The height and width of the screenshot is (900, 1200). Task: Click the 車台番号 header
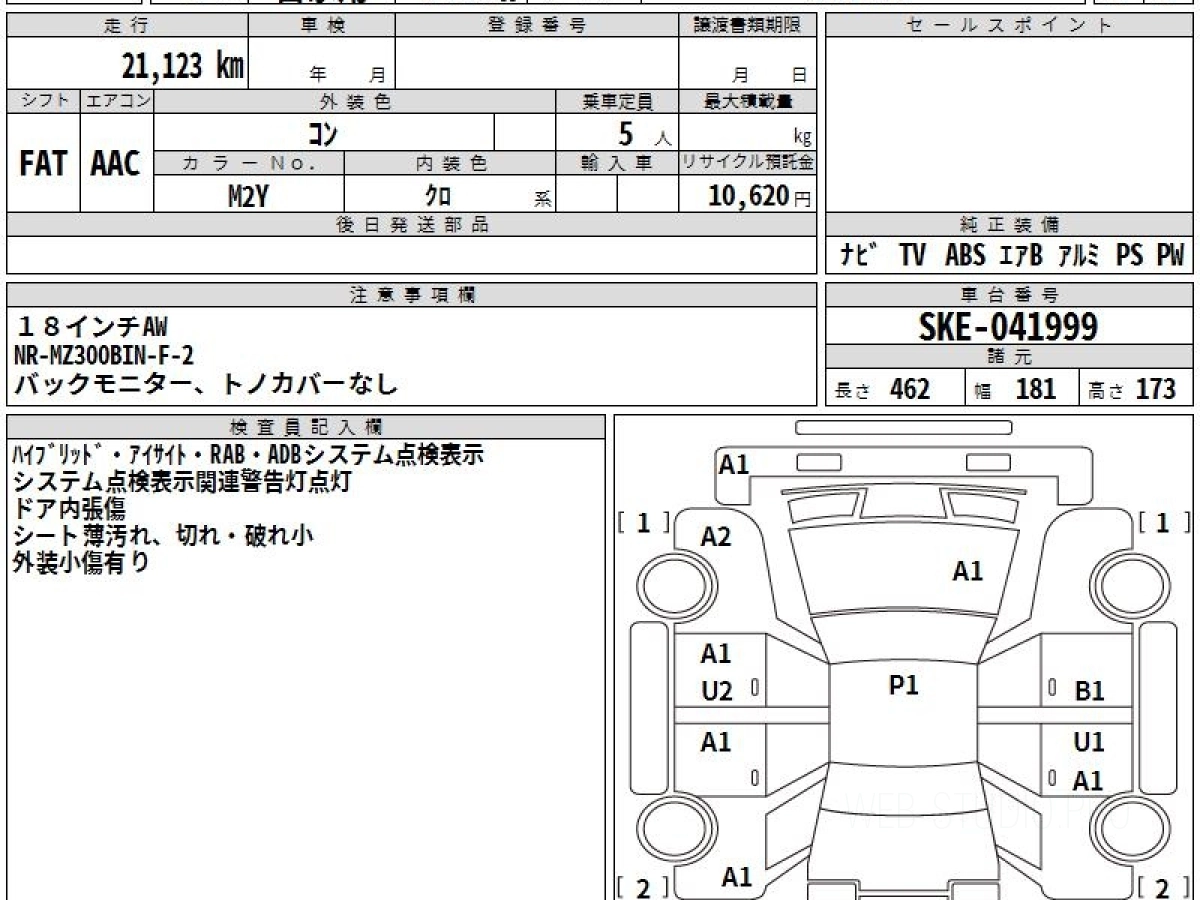click(x=1009, y=295)
